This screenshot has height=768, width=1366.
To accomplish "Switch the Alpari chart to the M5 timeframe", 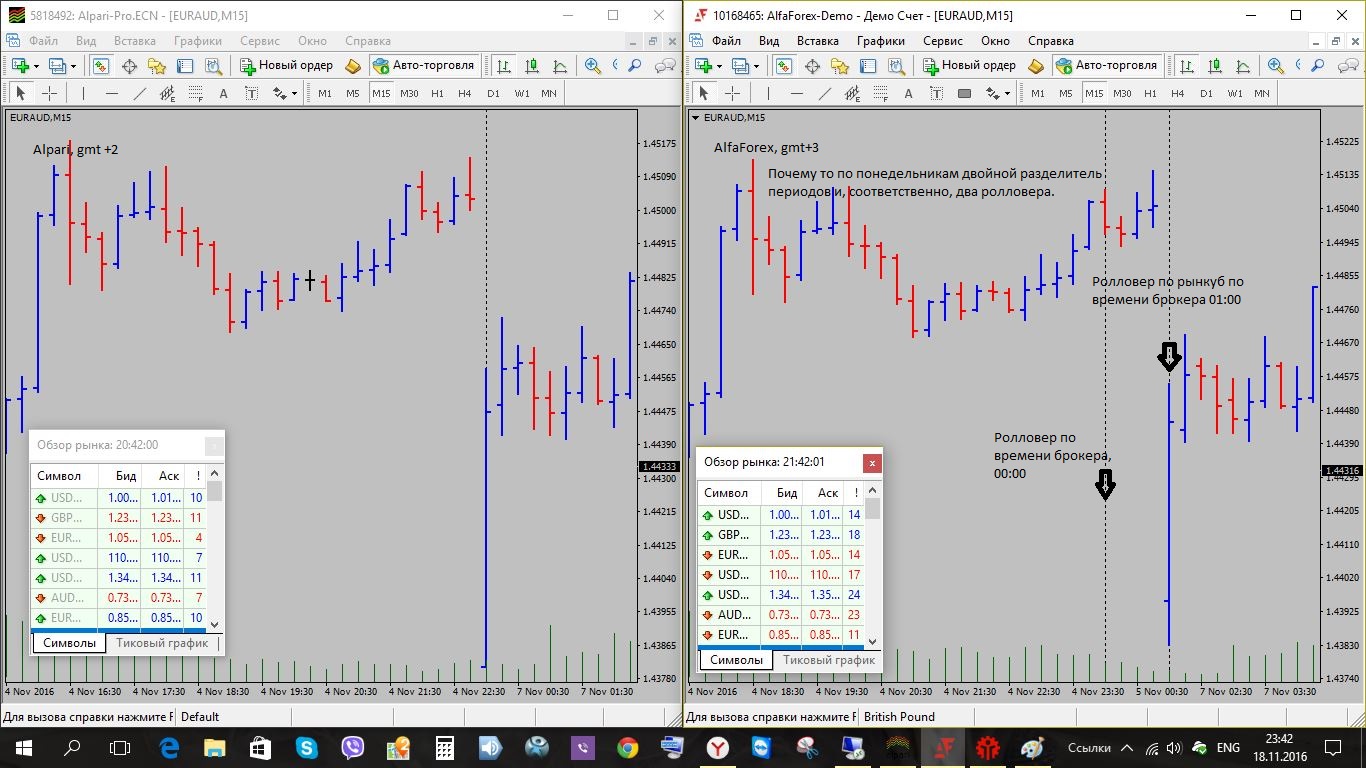I will click(353, 93).
